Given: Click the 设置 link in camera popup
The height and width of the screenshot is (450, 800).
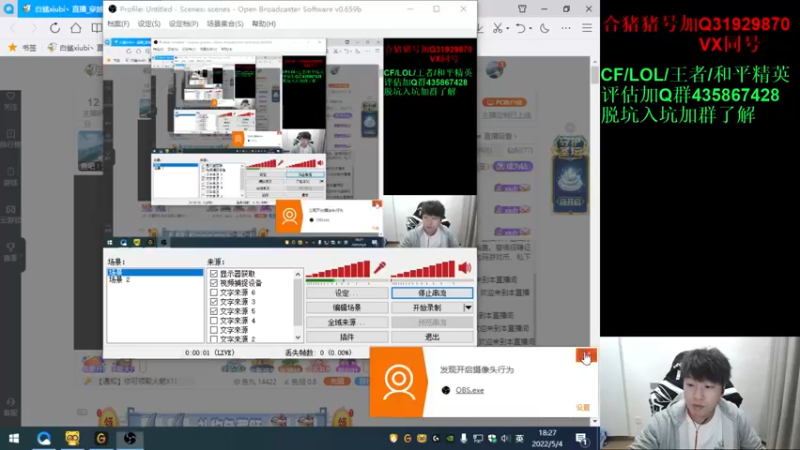Looking at the screenshot, I should (583, 407).
